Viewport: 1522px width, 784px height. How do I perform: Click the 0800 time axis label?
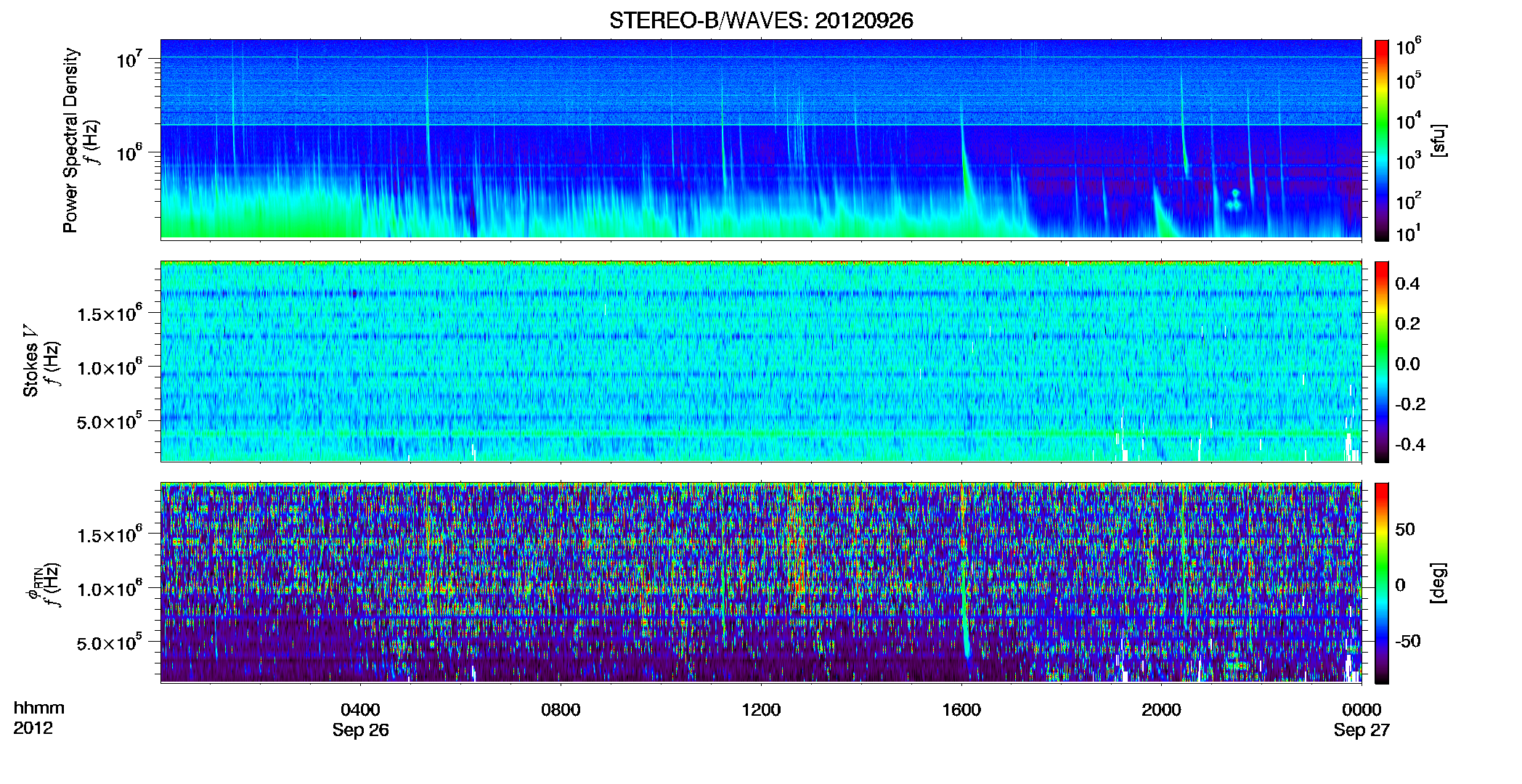561,710
